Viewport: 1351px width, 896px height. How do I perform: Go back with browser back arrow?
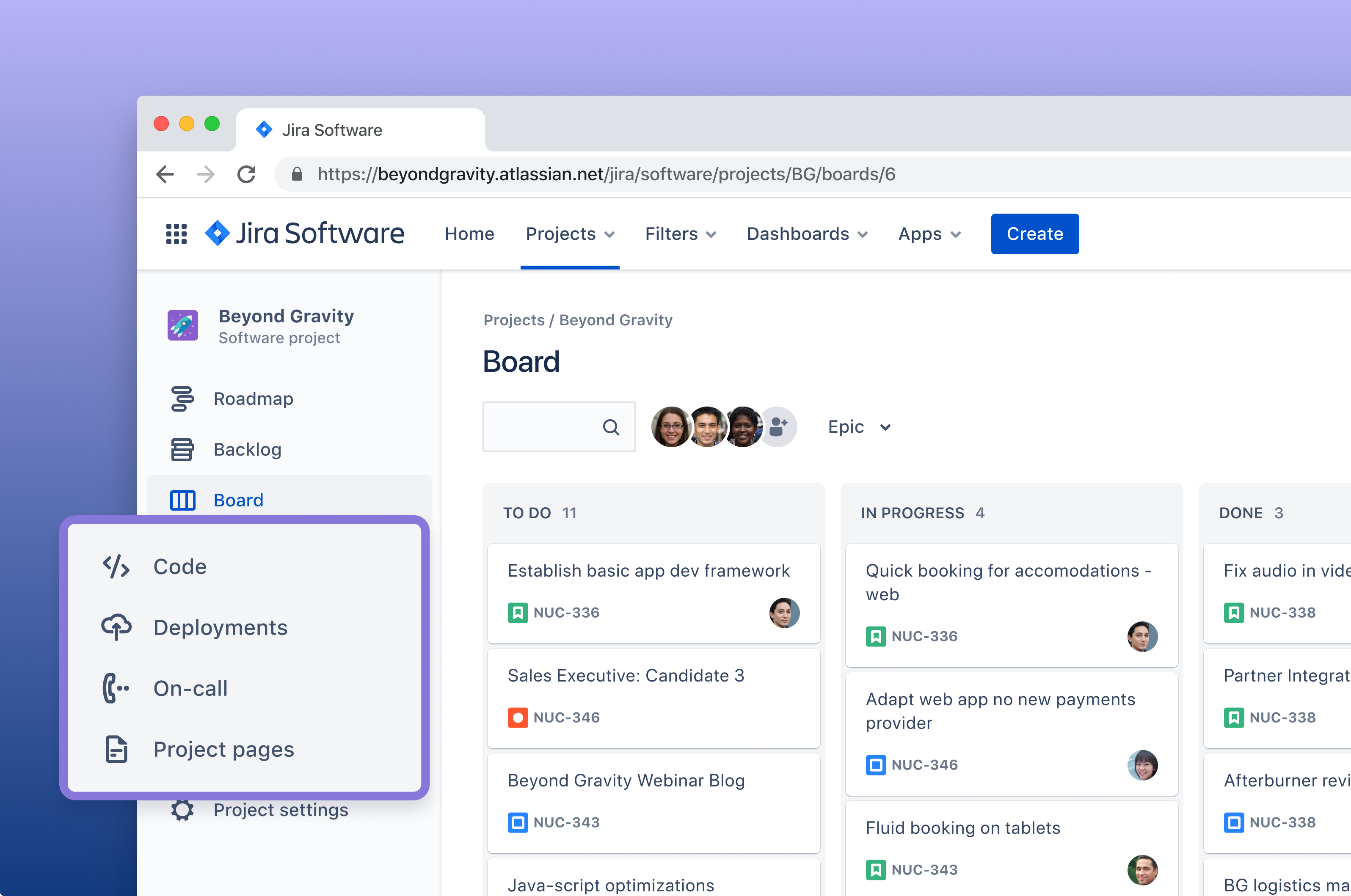click(x=165, y=174)
